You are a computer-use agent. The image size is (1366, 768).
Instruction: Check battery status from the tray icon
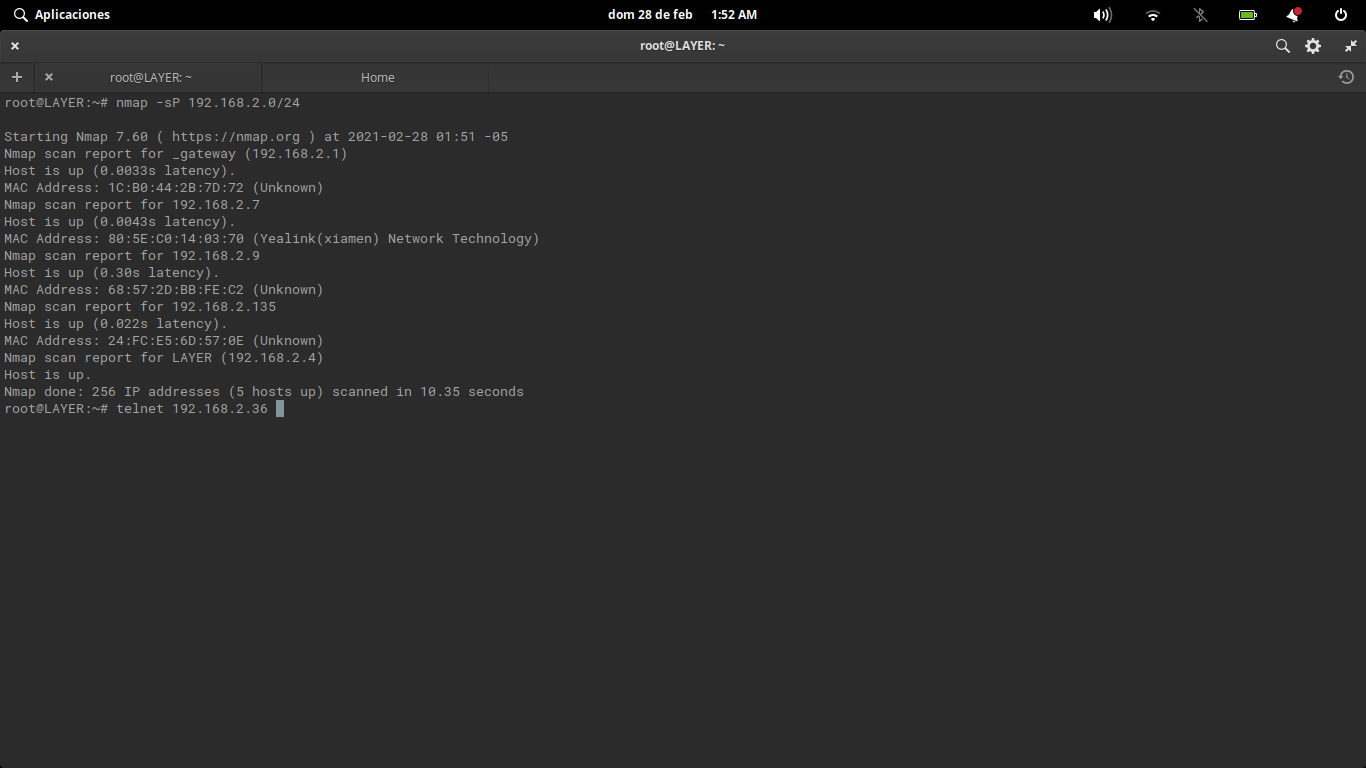tap(1247, 14)
